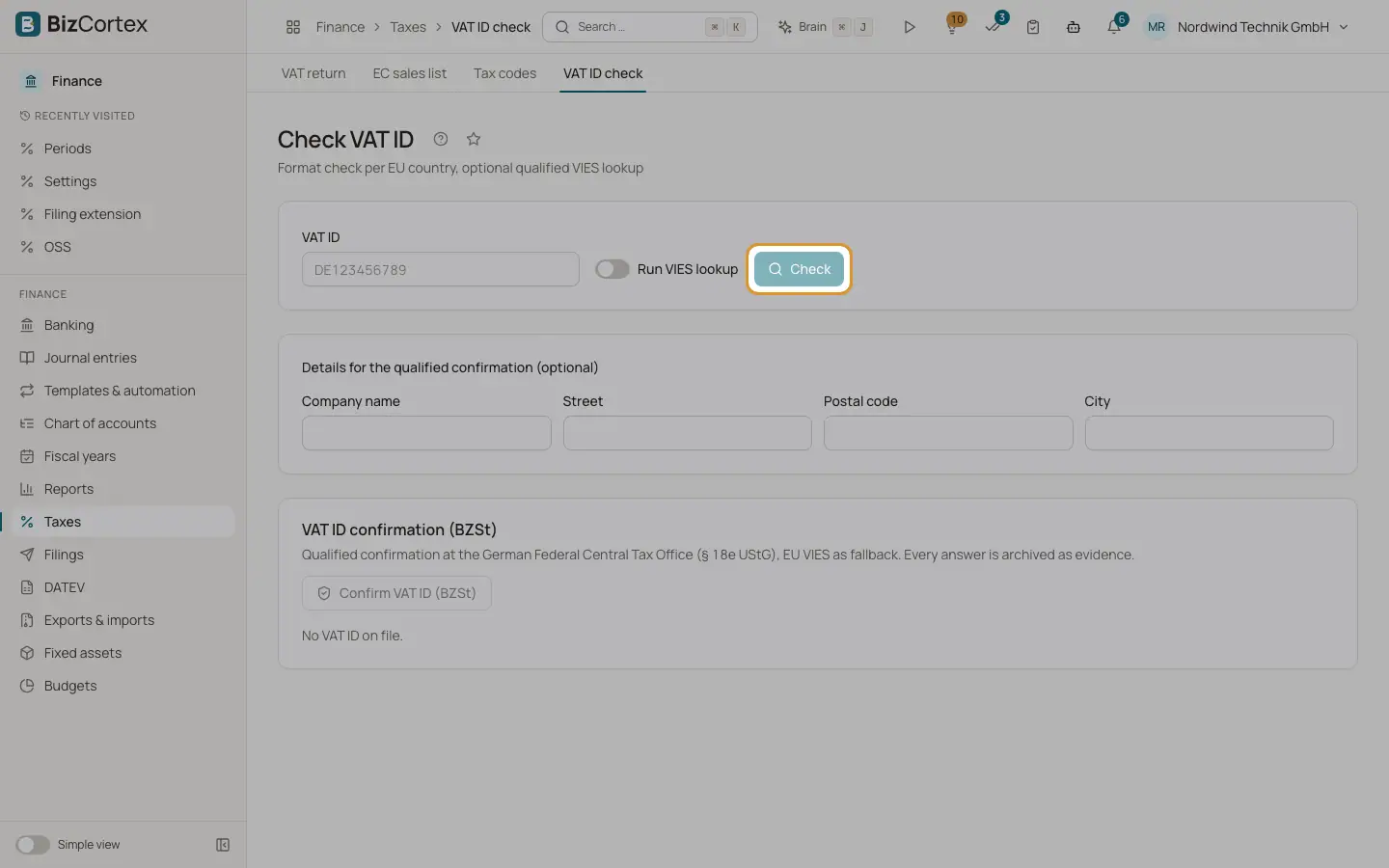Click the play icon in top bar
Image resolution: width=1389 pixels, height=868 pixels.
[x=909, y=27]
